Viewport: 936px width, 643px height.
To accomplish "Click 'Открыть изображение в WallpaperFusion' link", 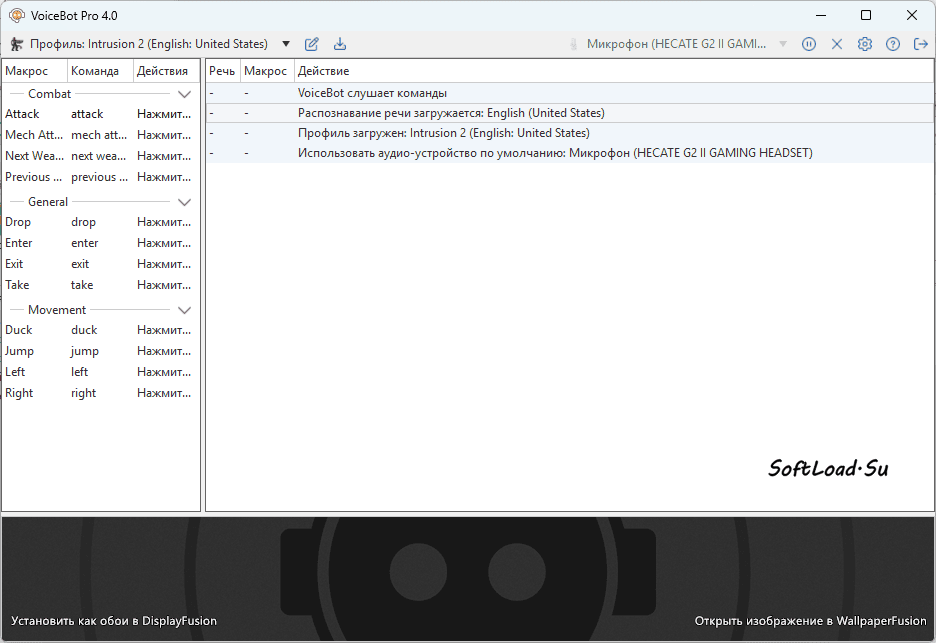I will [811, 621].
